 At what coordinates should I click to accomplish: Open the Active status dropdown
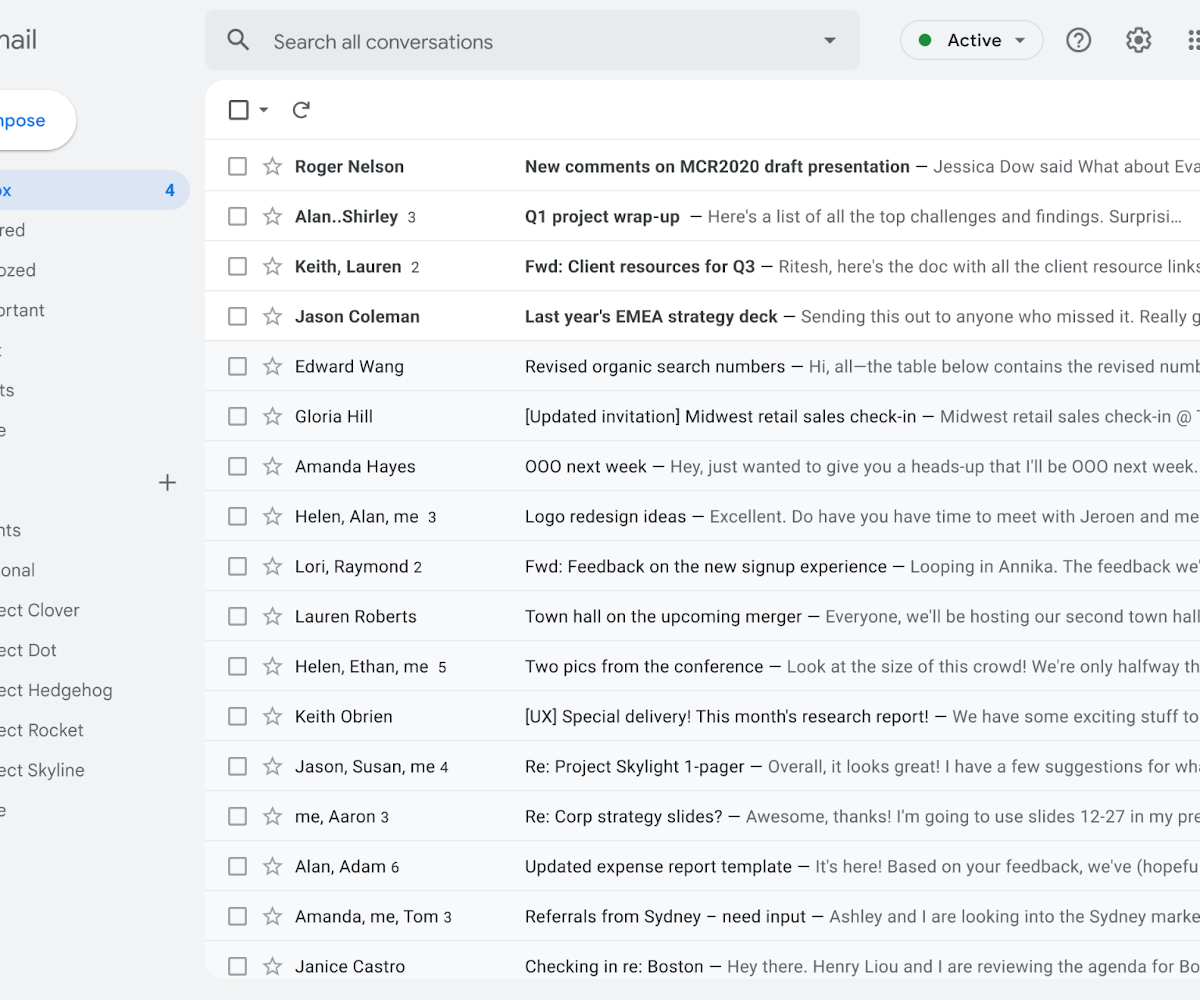971,40
